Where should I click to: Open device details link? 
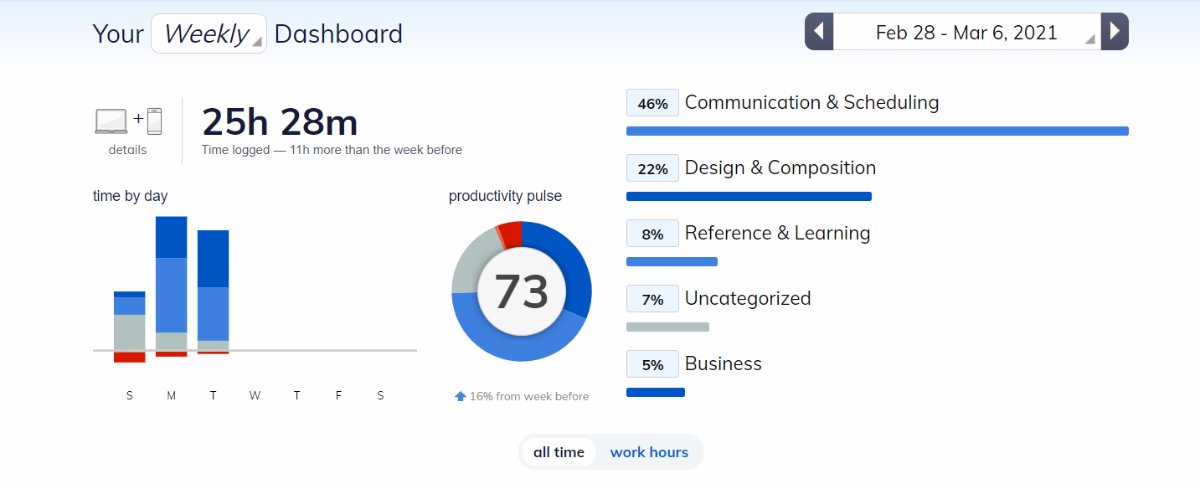pyautogui.click(x=128, y=150)
